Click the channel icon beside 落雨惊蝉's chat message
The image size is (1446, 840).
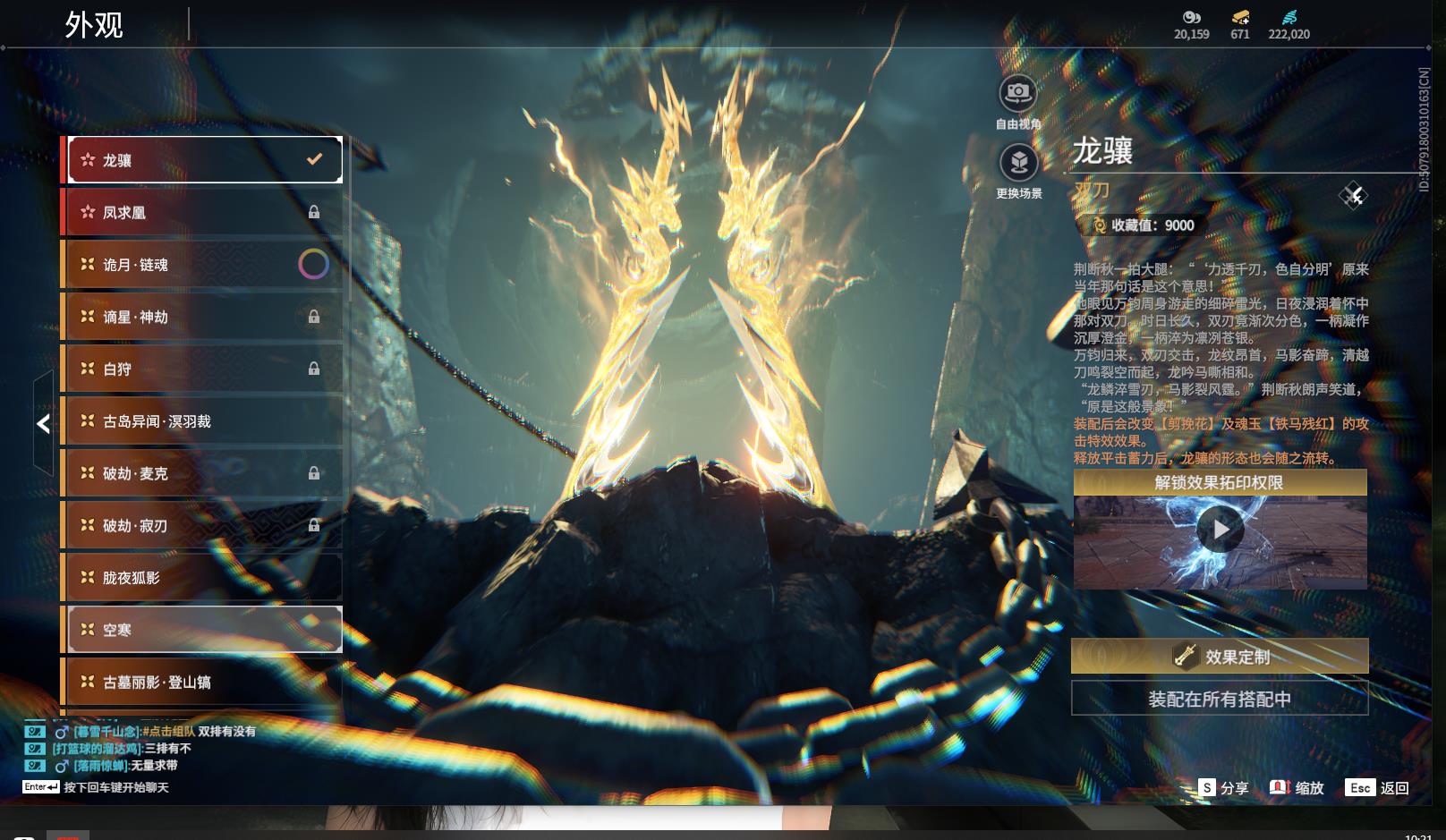click(34, 765)
